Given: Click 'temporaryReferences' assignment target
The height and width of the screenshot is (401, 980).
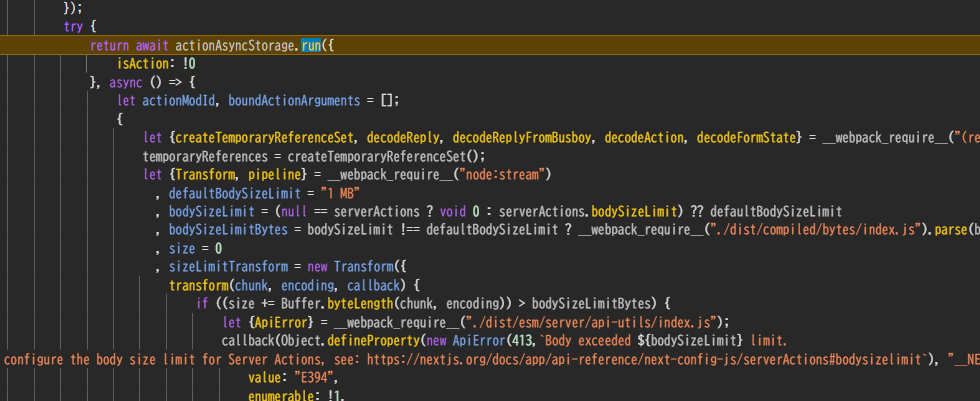Looking at the screenshot, I should (206, 156).
